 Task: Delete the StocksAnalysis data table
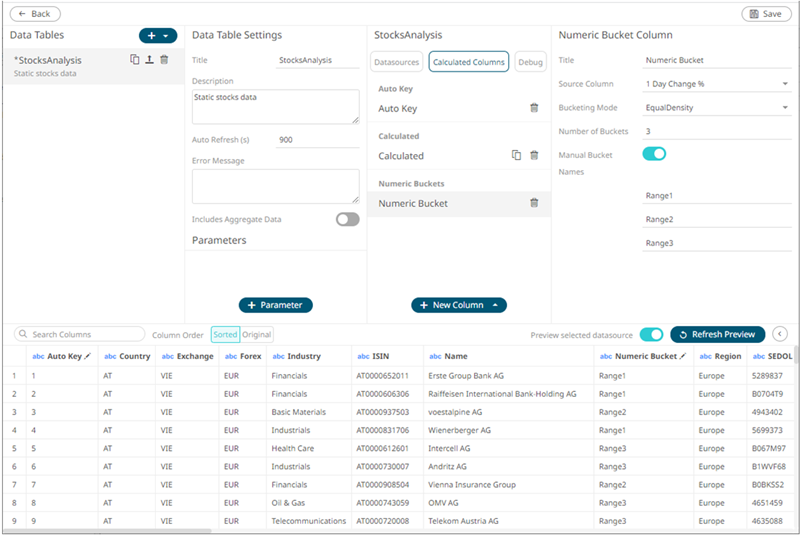[x=164, y=60]
